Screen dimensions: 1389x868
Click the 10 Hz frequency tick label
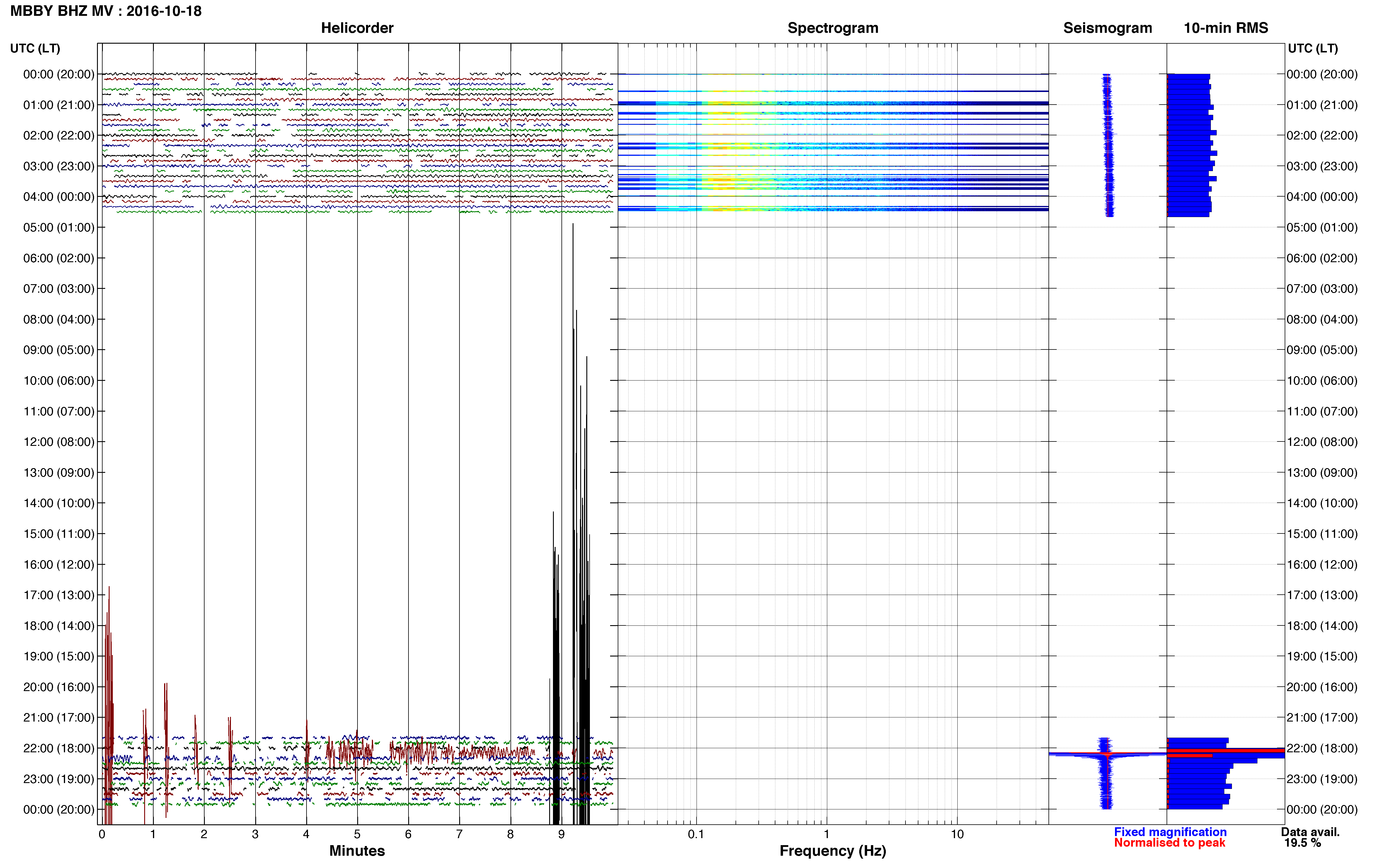[x=957, y=834]
